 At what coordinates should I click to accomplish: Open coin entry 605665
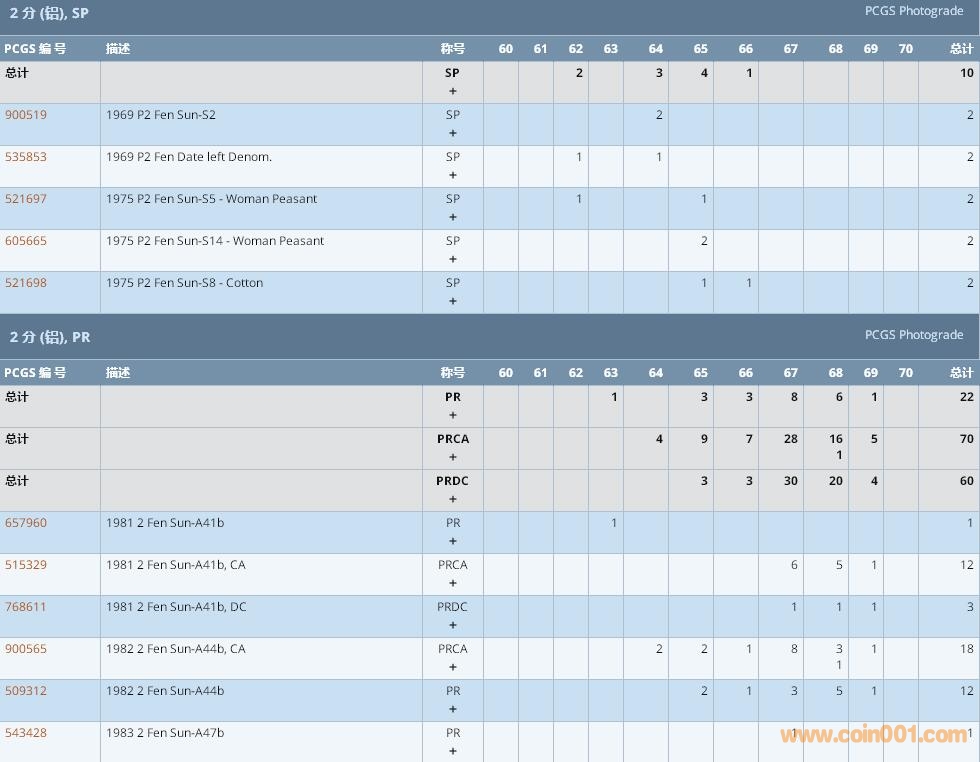point(26,241)
